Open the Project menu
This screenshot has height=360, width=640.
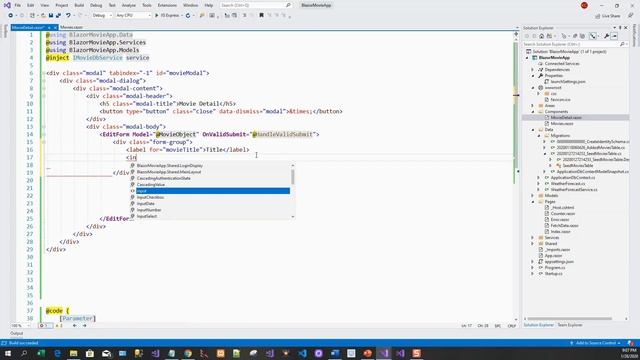pos(62,5)
